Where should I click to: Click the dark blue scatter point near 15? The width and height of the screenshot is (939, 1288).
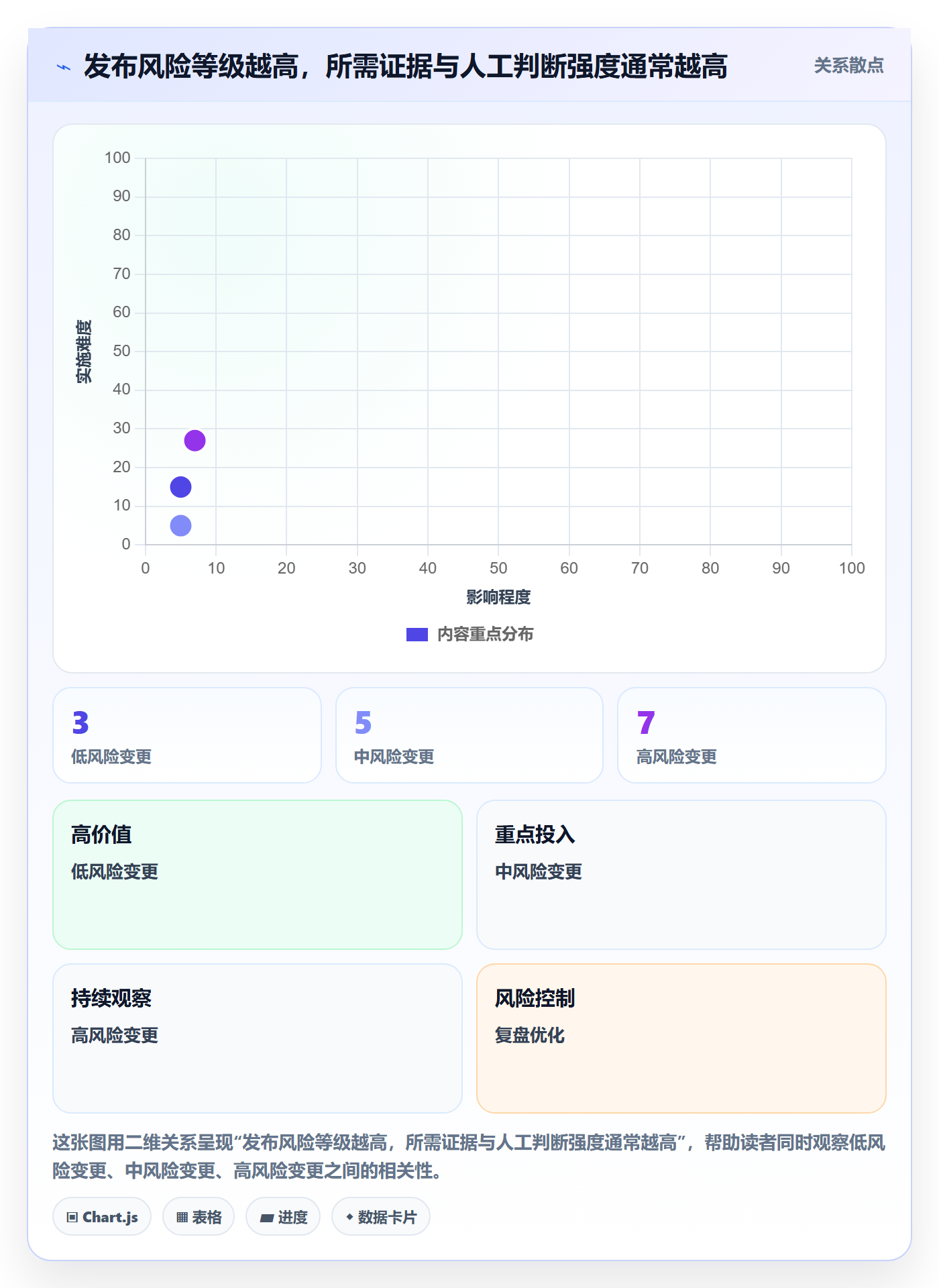(180, 487)
